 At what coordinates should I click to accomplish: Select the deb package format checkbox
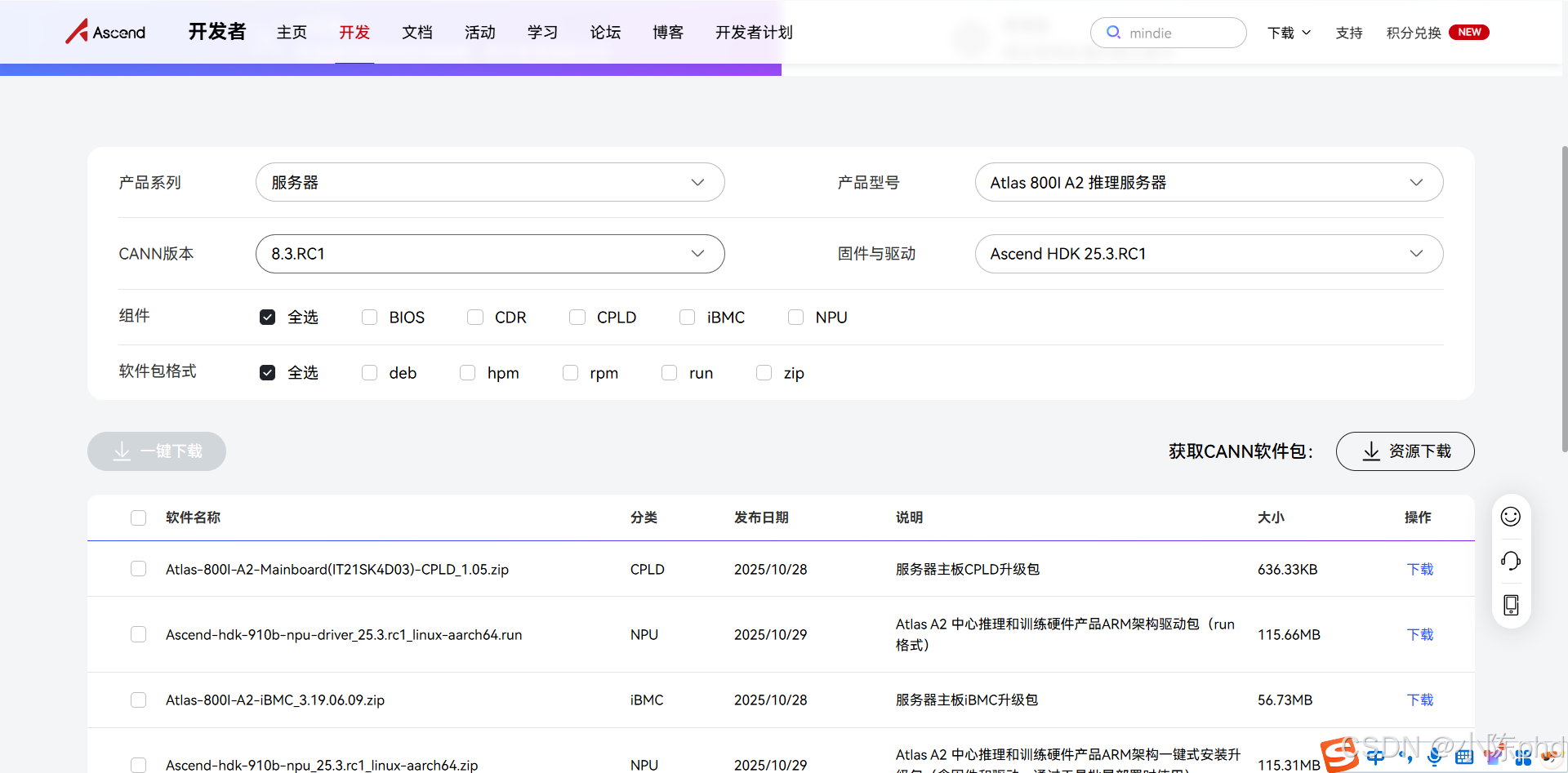[x=369, y=372]
